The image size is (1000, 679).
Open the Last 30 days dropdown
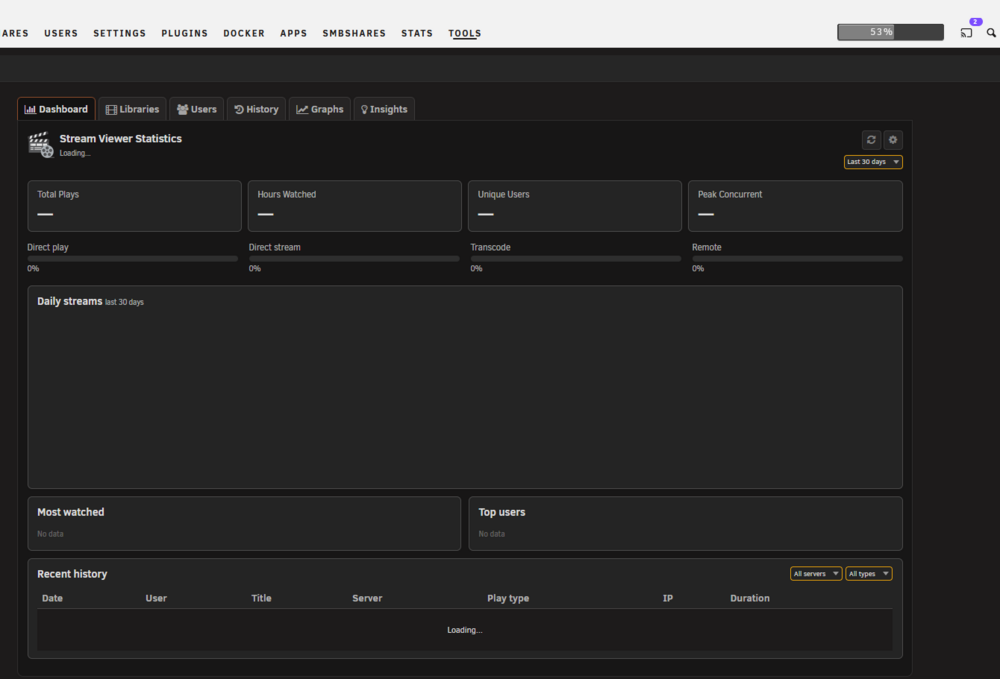tap(873, 162)
